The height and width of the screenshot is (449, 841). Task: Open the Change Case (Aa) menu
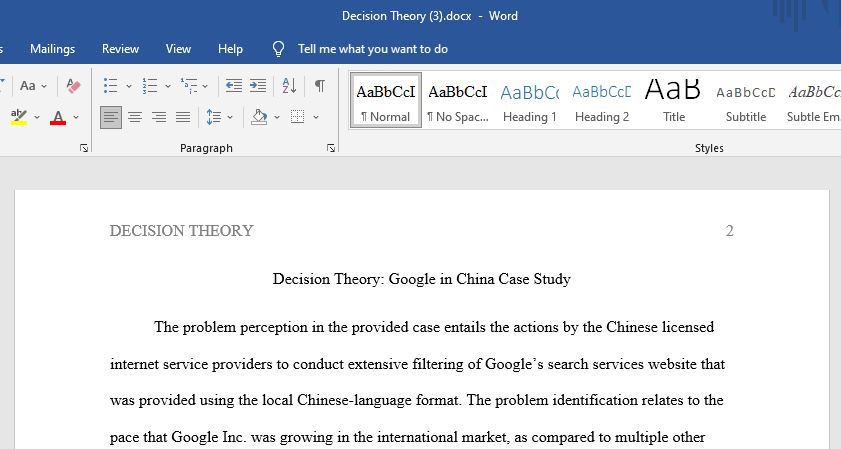pyautogui.click(x=33, y=86)
